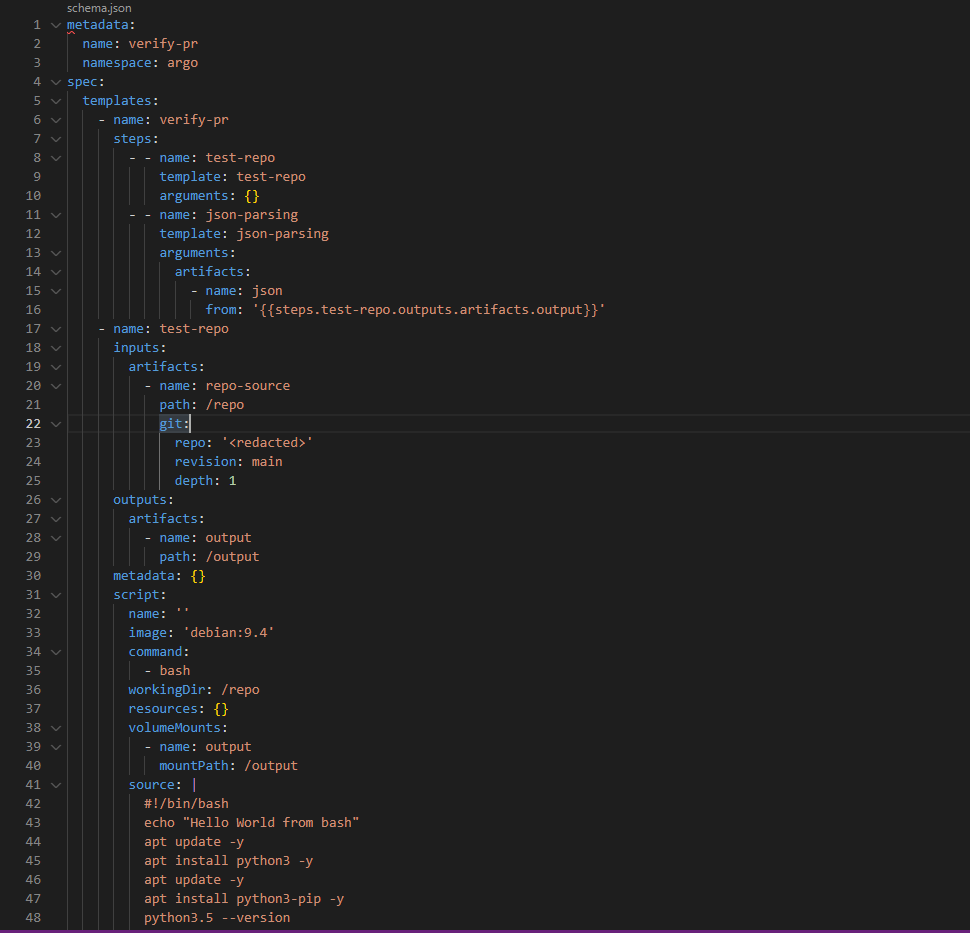The image size is (970, 933).
Task: Click line number 22 in the gutter
Action: [x=33, y=424]
